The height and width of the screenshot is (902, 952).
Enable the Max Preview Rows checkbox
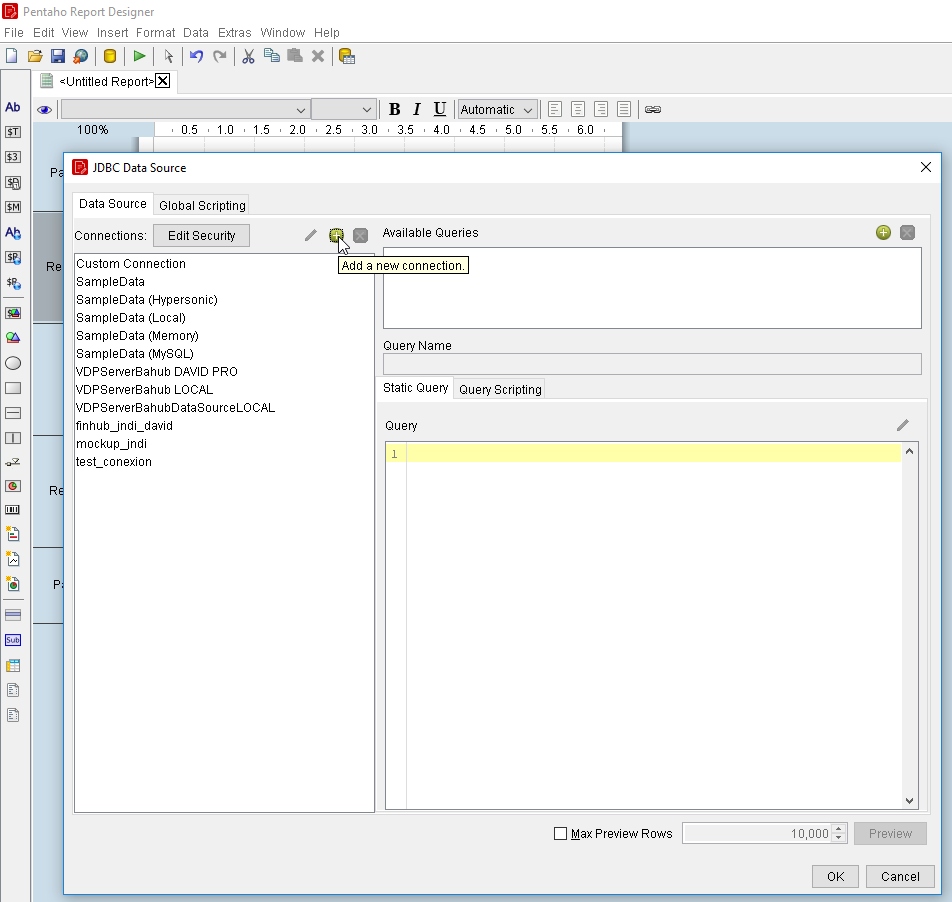(560, 833)
